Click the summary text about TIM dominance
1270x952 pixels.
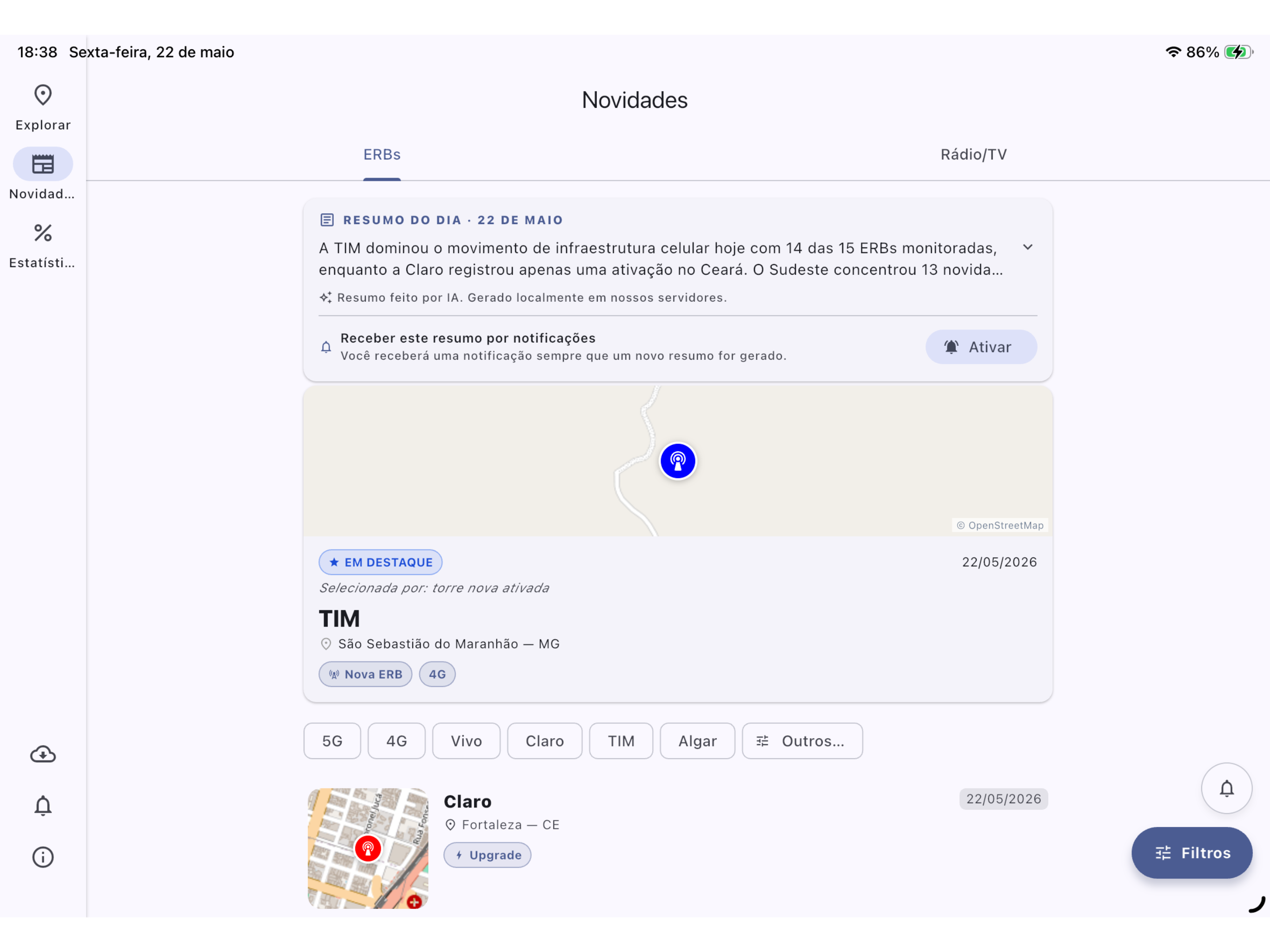click(661, 259)
